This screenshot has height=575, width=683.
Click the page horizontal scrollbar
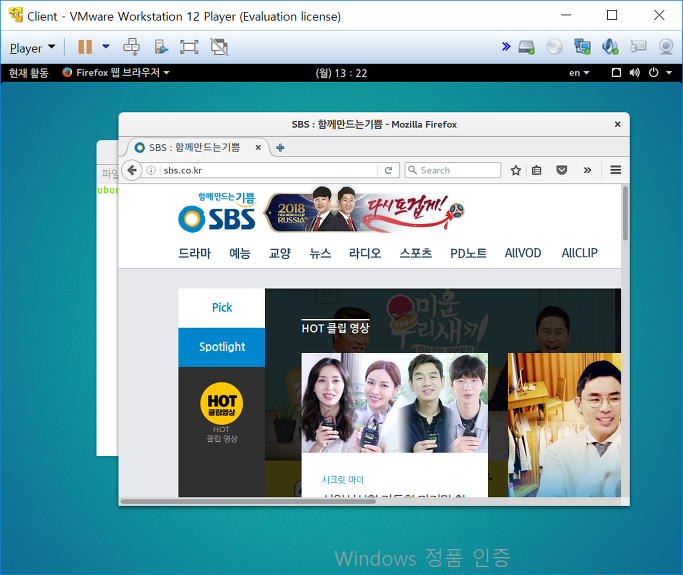coord(248,501)
